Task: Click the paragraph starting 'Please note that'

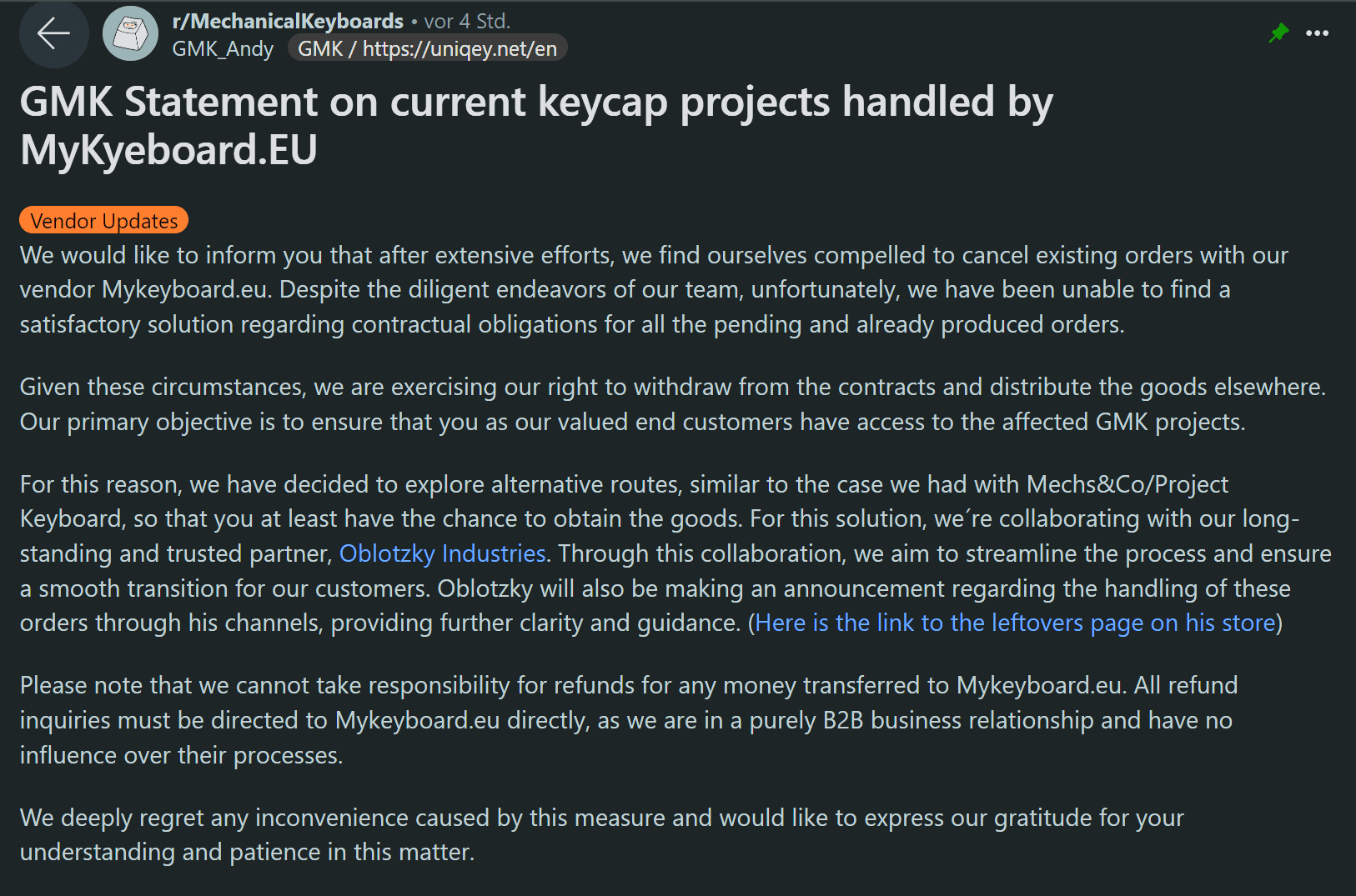Action: point(629,720)
